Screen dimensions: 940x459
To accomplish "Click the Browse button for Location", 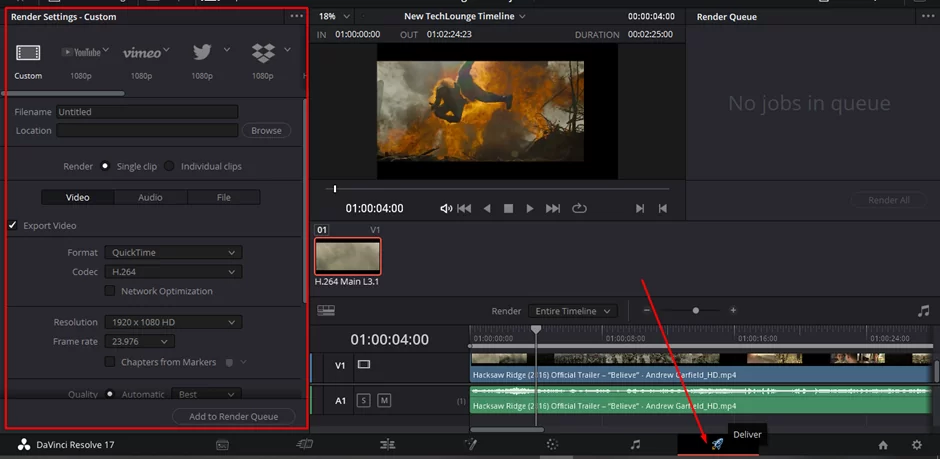I will point(266,130).
